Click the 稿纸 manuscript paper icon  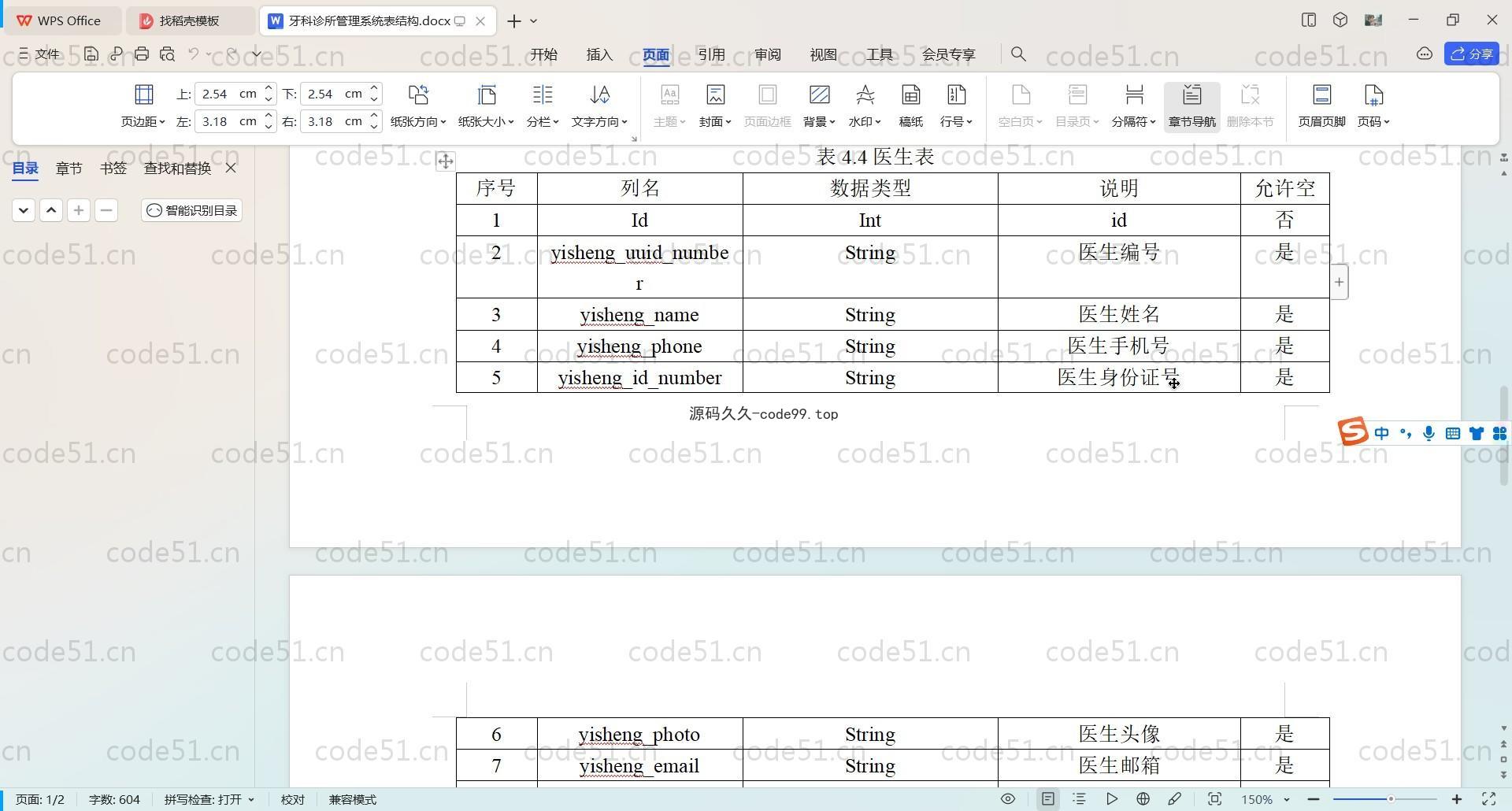(910, 105)
